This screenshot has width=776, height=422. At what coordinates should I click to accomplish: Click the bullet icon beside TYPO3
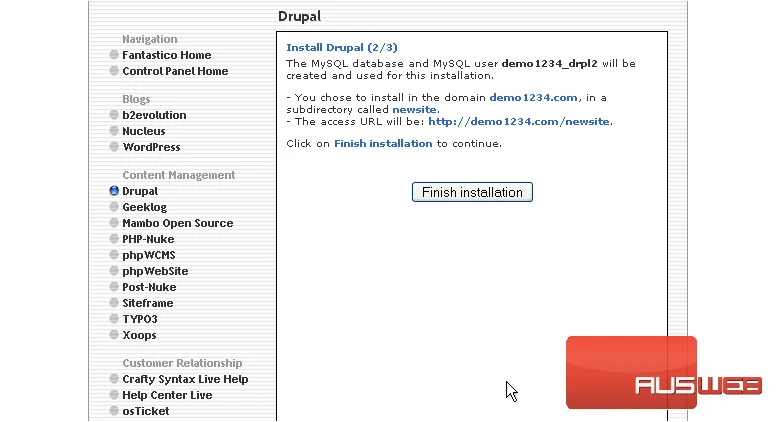114,319
